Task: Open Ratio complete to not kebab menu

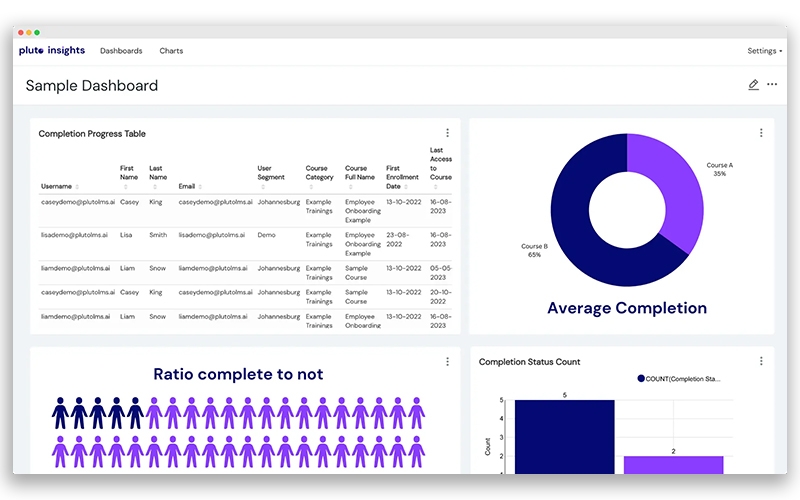Action: click(x=447, y=361)
